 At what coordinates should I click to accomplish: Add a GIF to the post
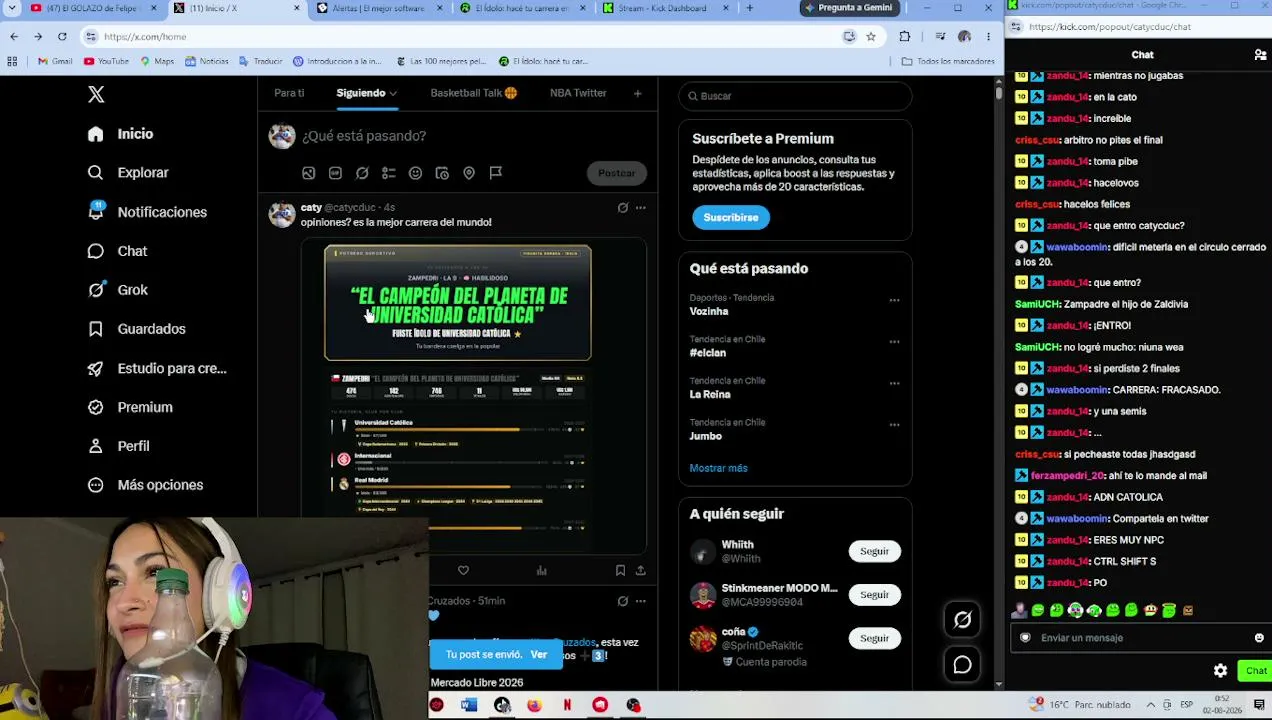pyautogui.click(x=335, y=173)
